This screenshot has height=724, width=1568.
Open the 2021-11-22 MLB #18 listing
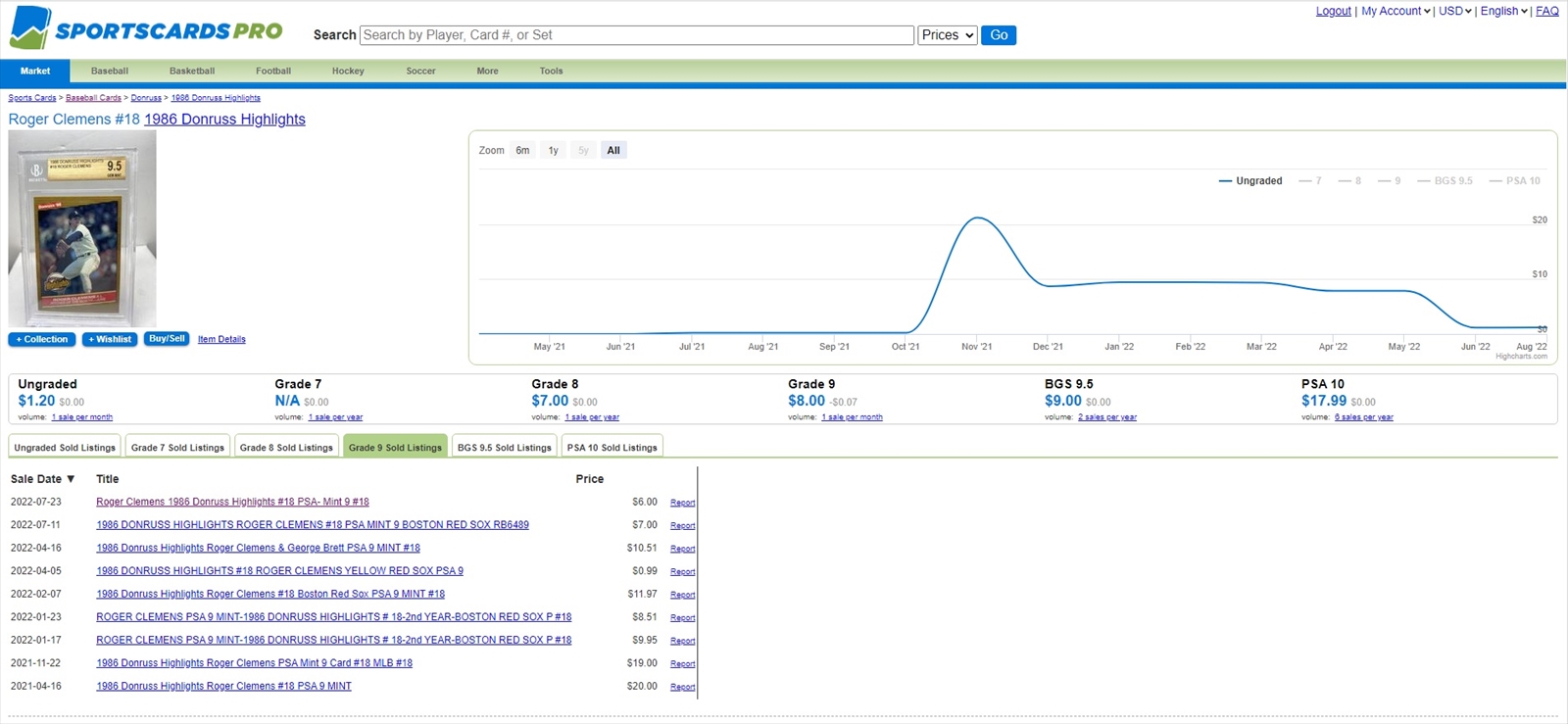point(254,663)
